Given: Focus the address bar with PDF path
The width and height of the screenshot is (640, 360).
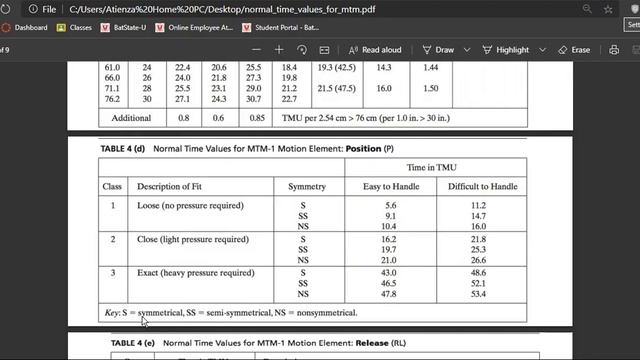Looking at the screenshot, I should coord(222,9).
